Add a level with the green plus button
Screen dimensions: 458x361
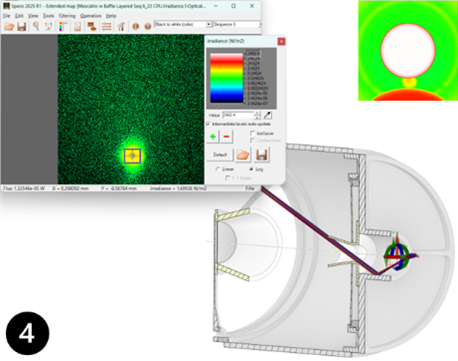click(x=213, y=137)
